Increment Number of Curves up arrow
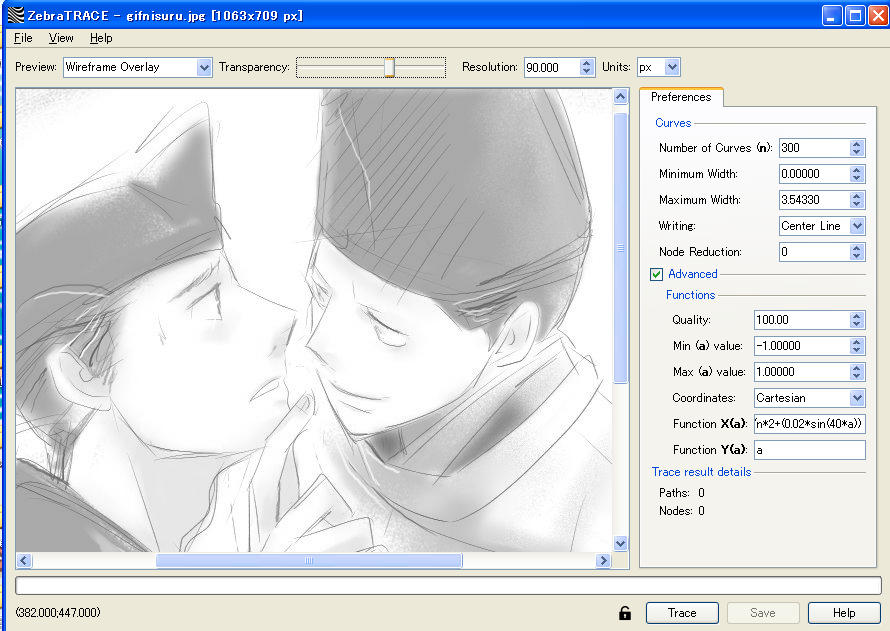Image resolution: width=890 pixels, height=631 pixels. pos(857,144)
